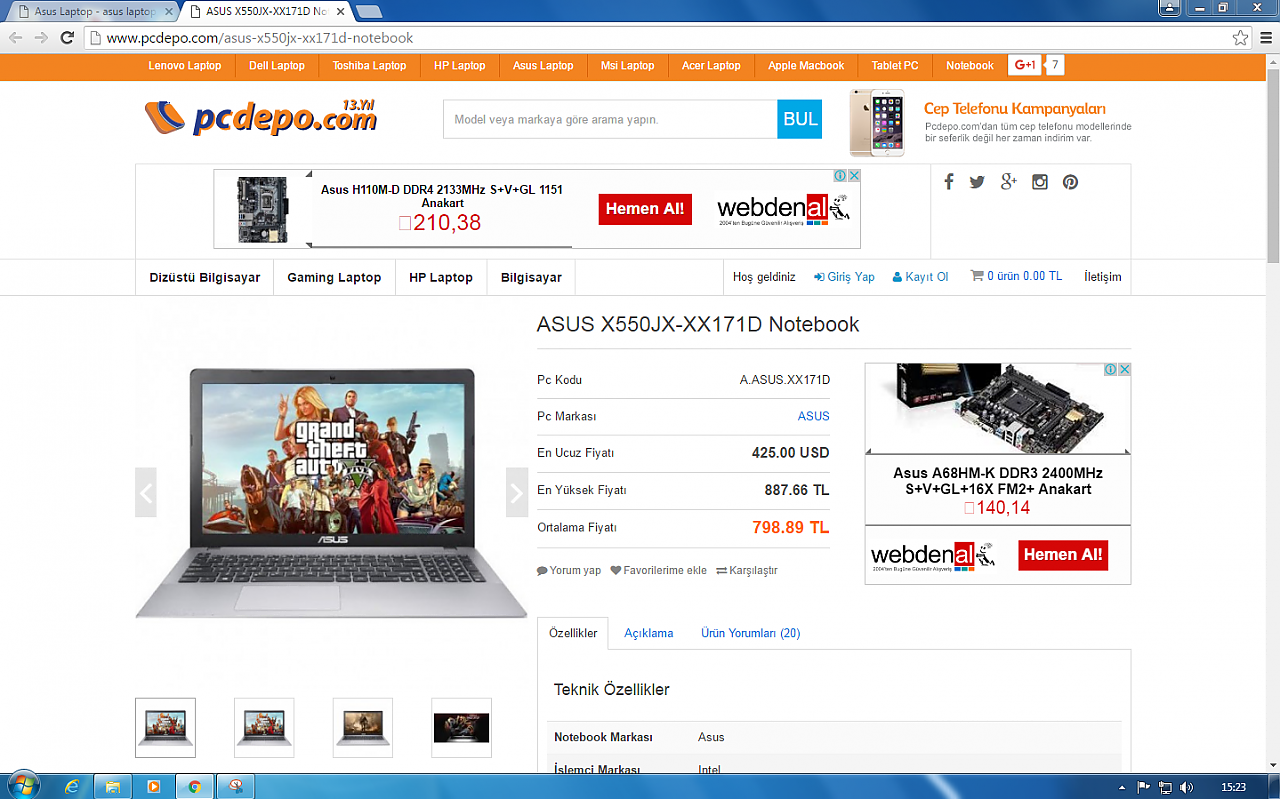Select the fourth dark product thumbnail
The image size is (1280, 799).
tap(461, 727)
